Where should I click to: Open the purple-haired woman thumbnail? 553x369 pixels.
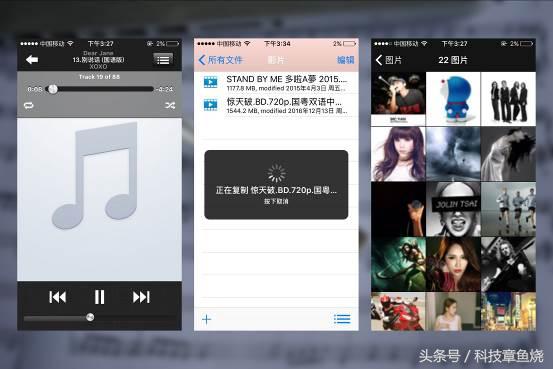(398, 154)
